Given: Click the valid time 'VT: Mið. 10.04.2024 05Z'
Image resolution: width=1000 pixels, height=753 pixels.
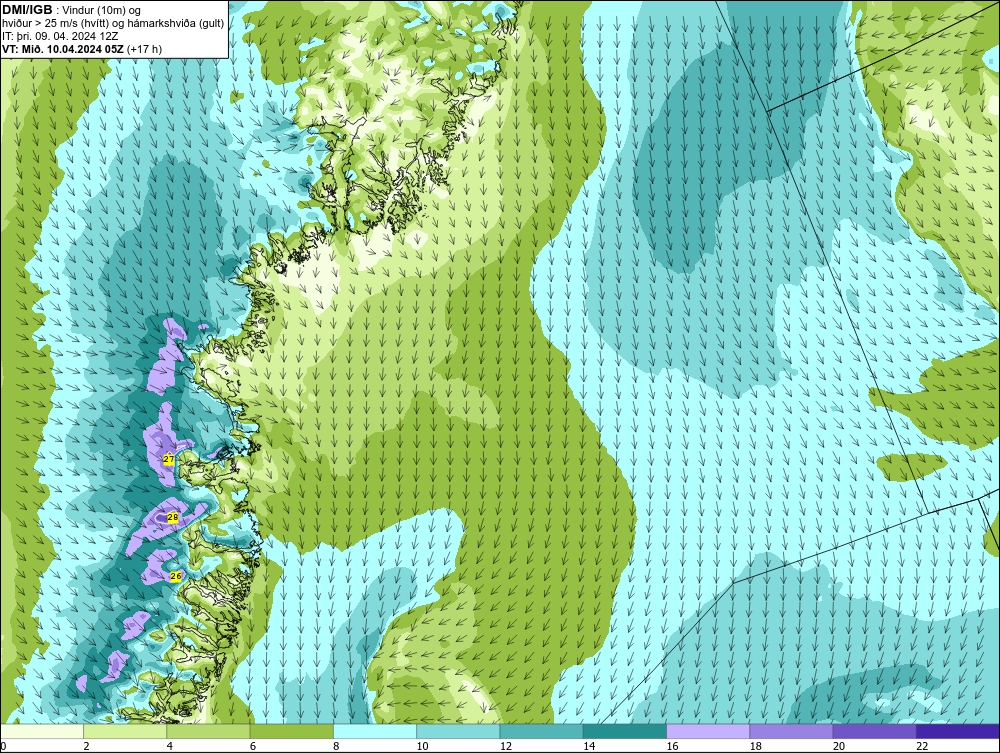Looking at the screenshot, I should [x=64, y=49].
